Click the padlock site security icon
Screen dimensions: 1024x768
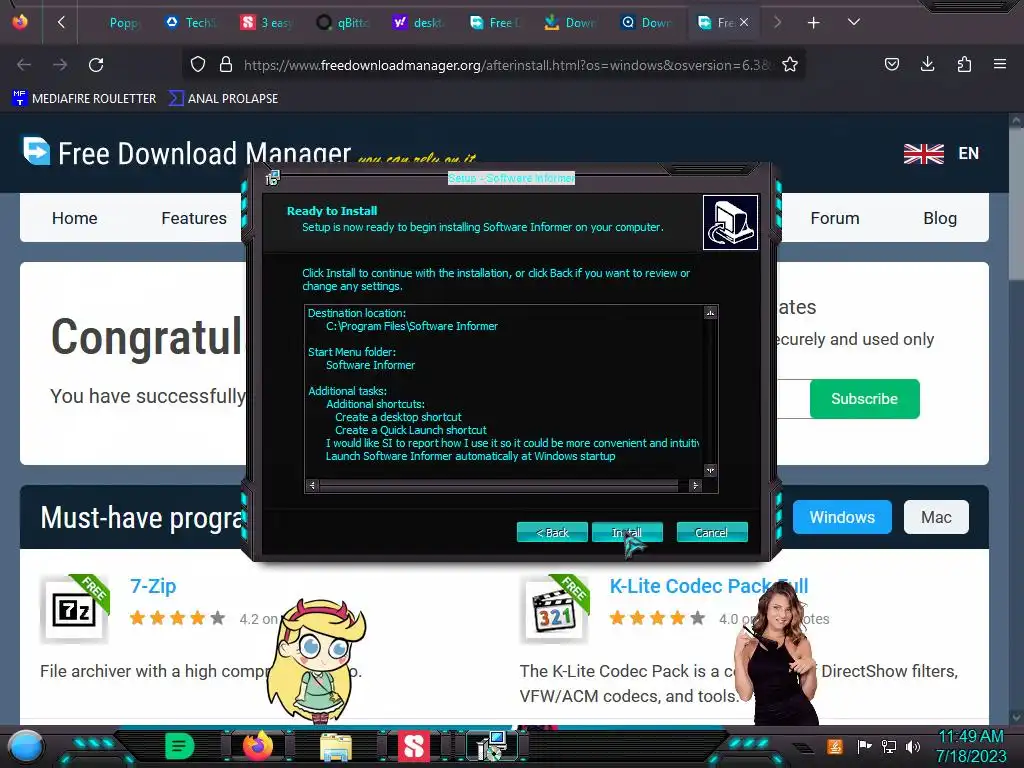point(226,65)
